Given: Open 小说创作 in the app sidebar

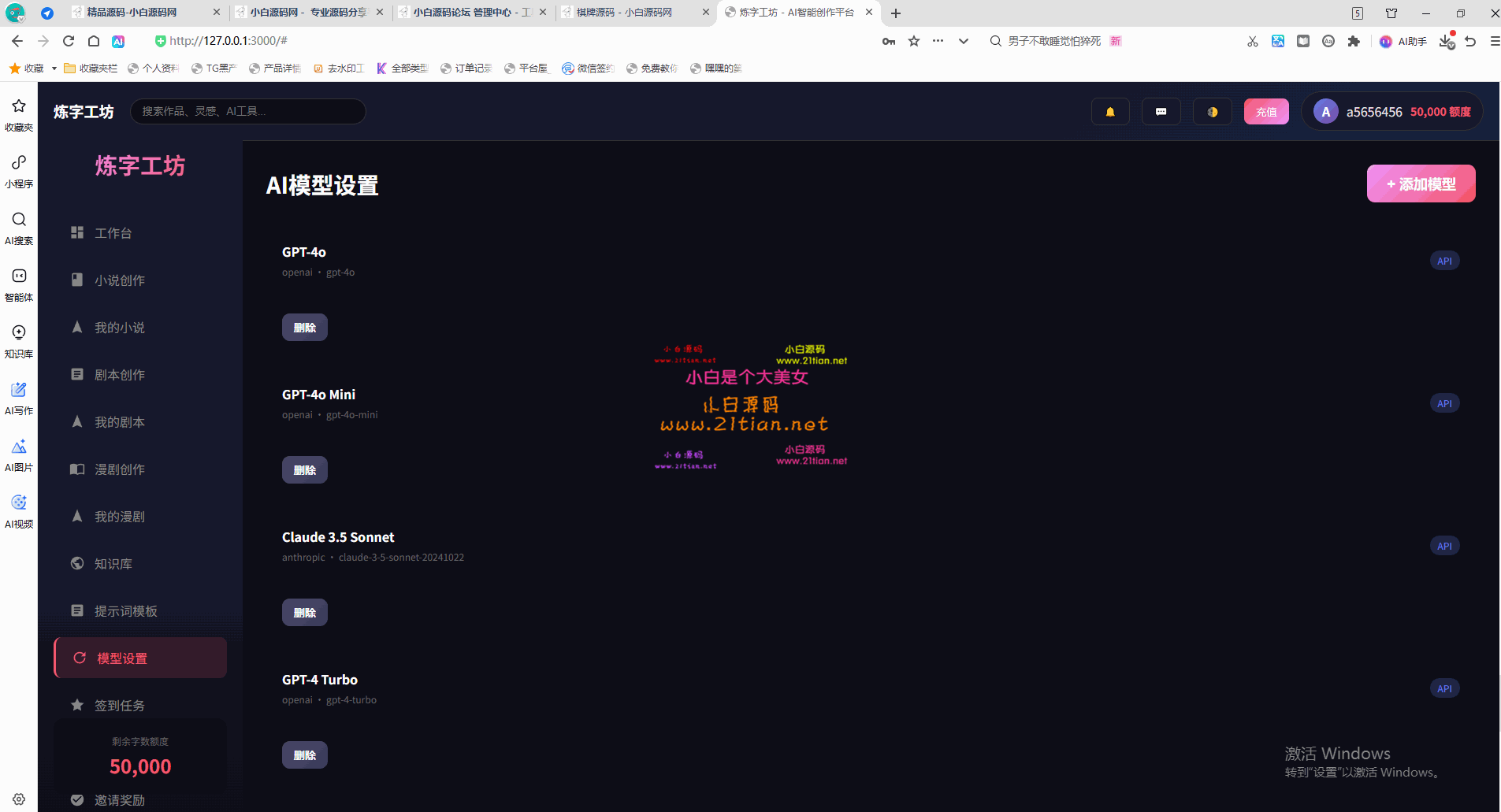Looking at the screenshot, I should 140,280.
